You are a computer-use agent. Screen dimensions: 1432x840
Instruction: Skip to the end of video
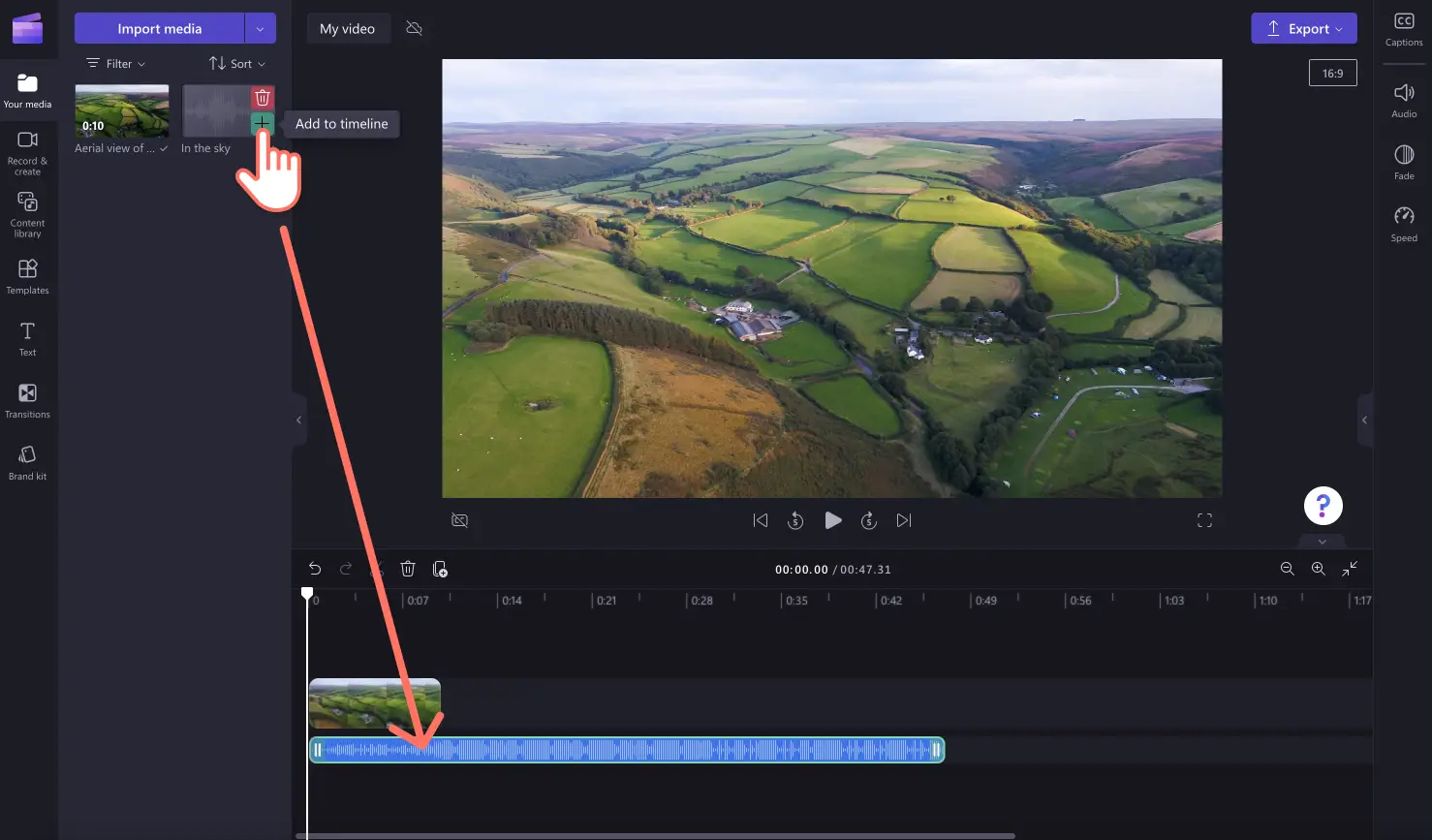[x=904, y=520]
